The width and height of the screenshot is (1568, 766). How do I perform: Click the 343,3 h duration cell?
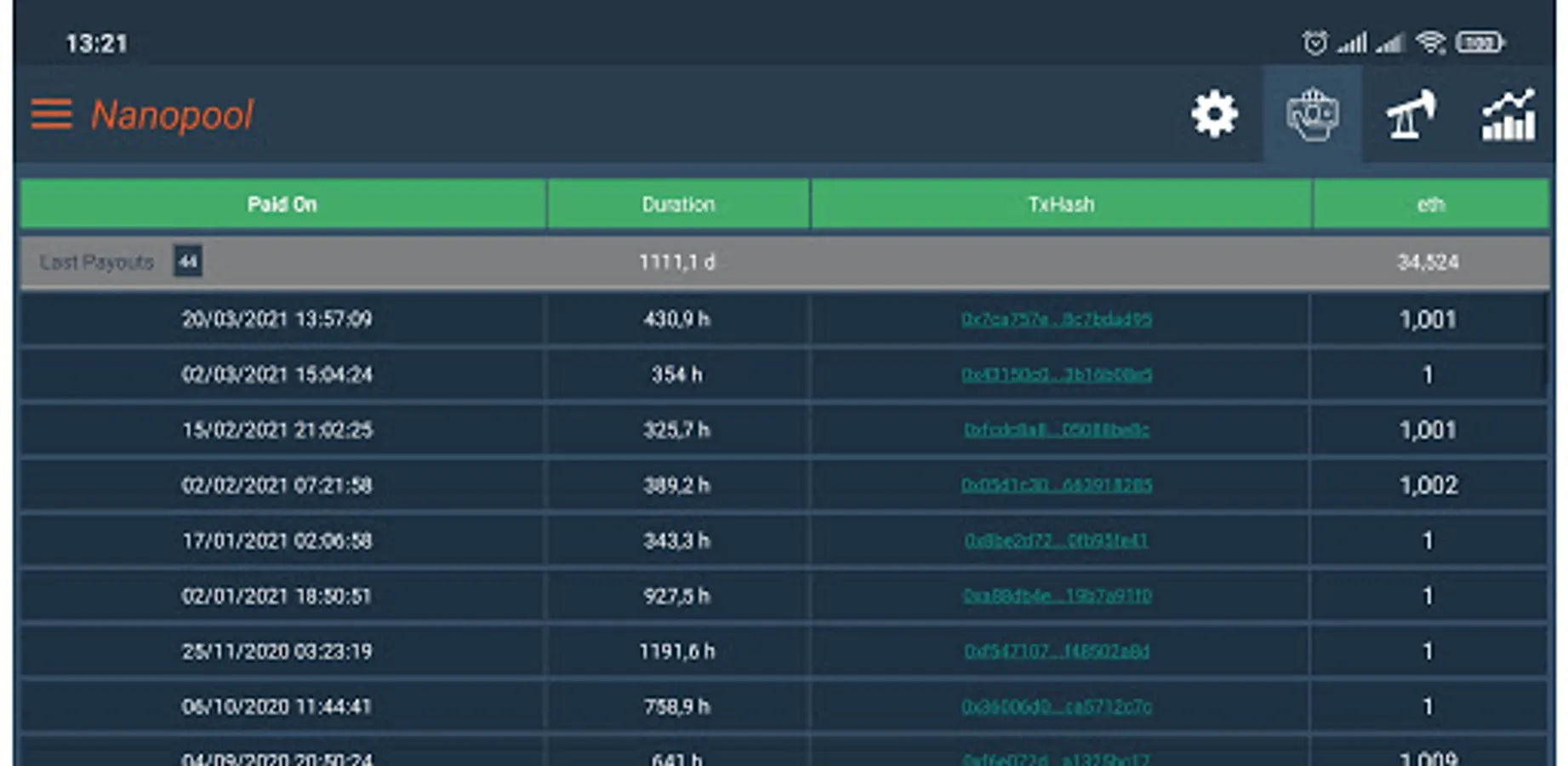(677, 540)
